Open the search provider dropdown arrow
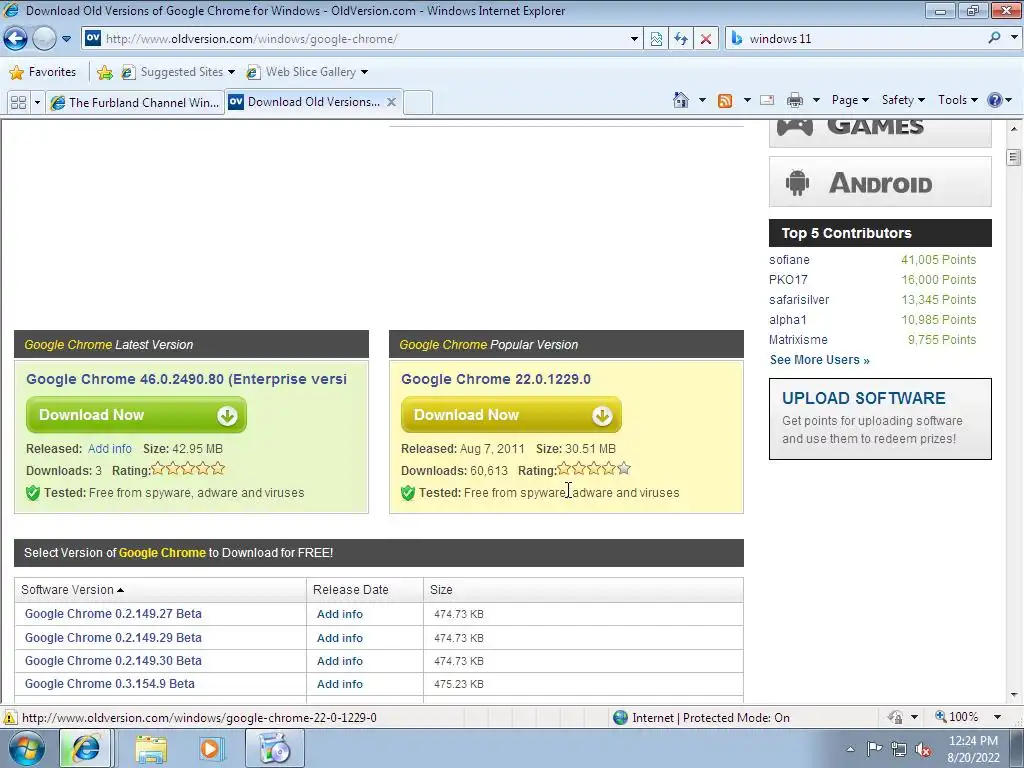1024x768 pixels. [x=1014, y=38]
